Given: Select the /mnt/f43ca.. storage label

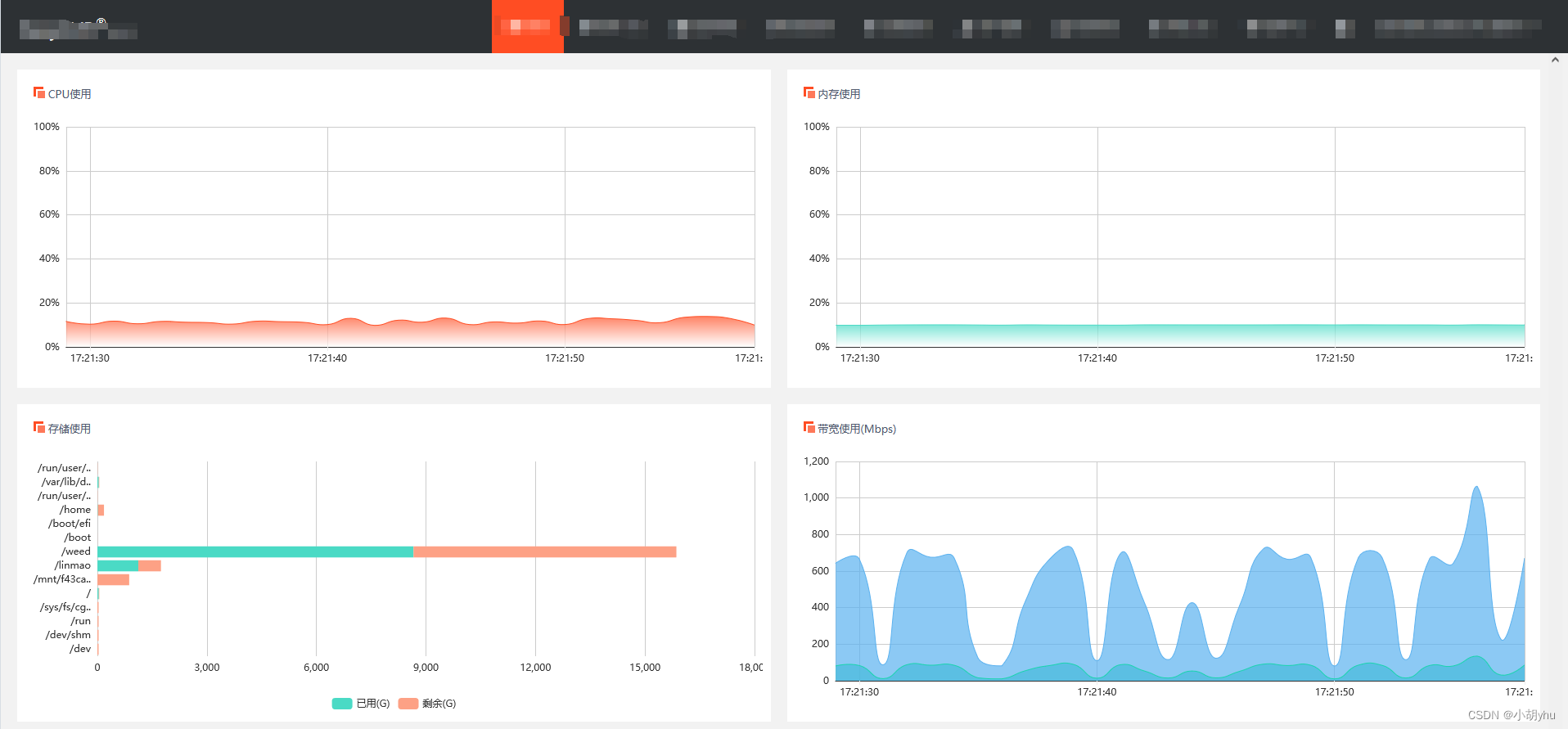Looking at the screenshot, I should tap(62, 579).
